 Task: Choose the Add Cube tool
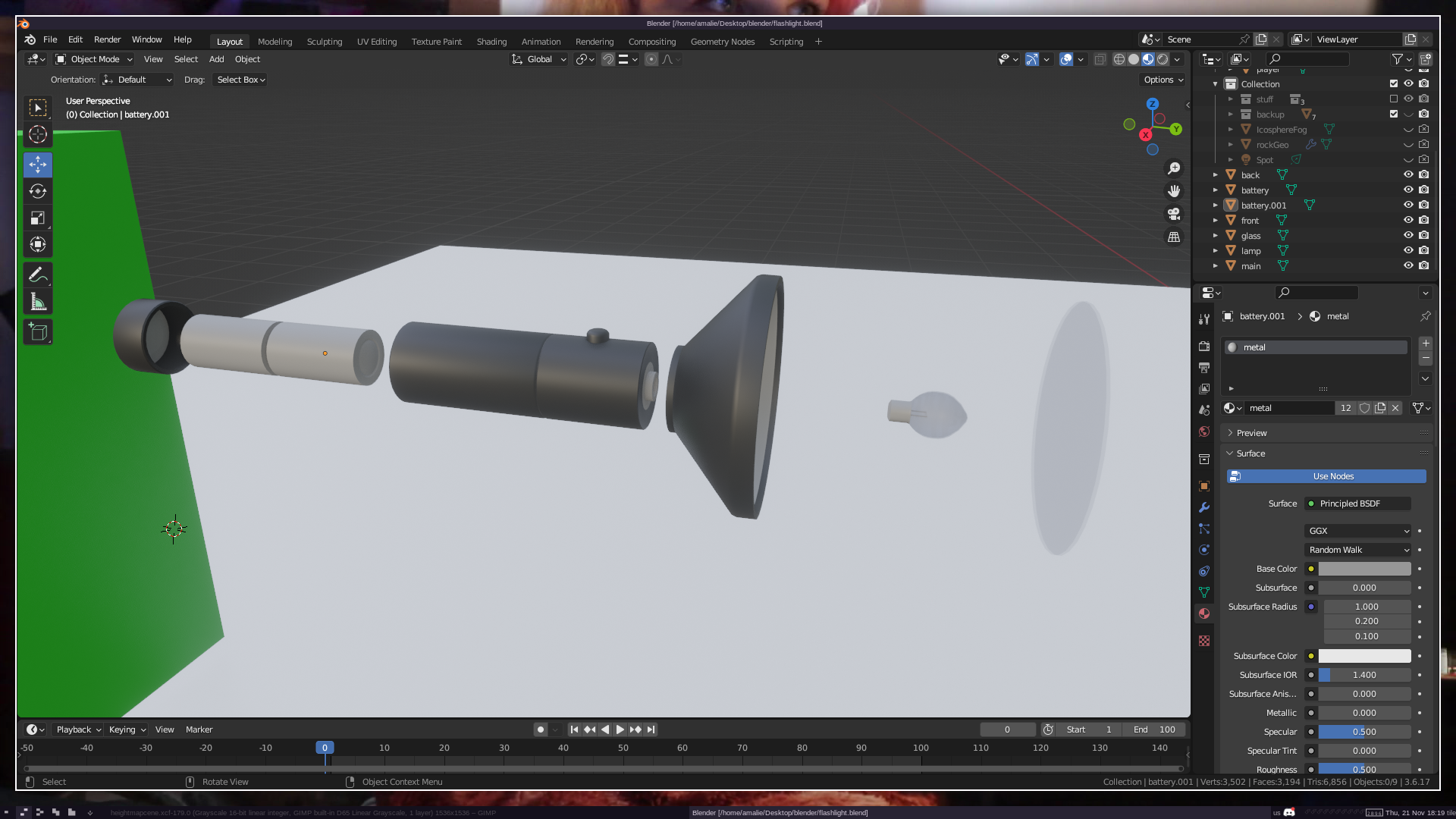point(38,331)
